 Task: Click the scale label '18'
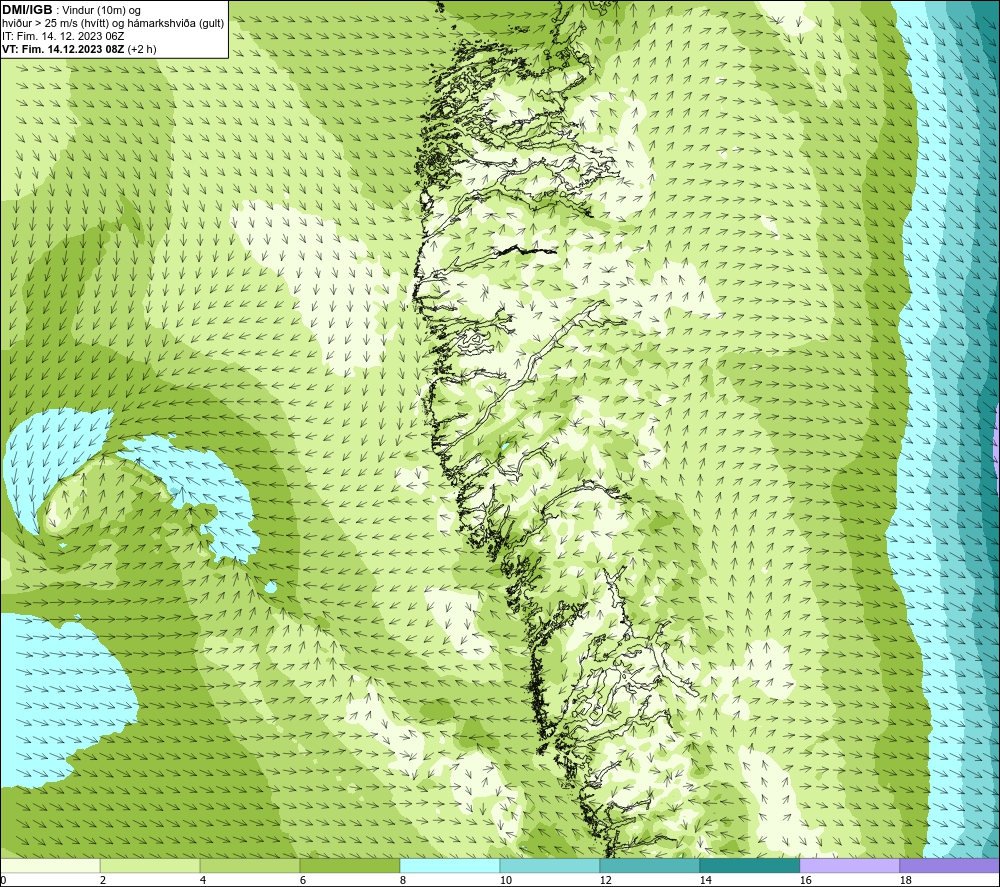click(906, 881)
